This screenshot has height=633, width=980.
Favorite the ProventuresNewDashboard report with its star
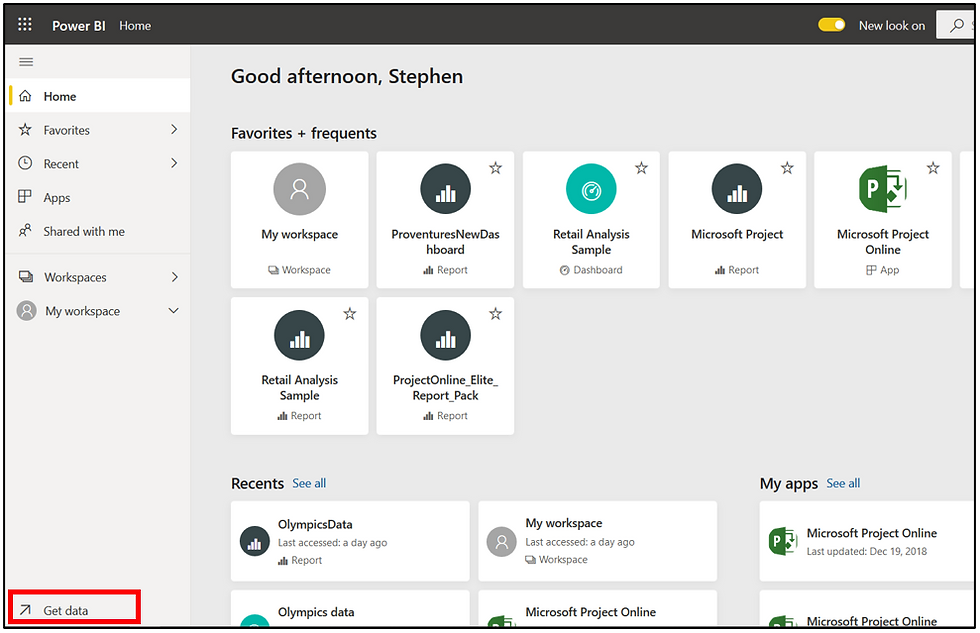pyautogui.click(x=495, y=168)
